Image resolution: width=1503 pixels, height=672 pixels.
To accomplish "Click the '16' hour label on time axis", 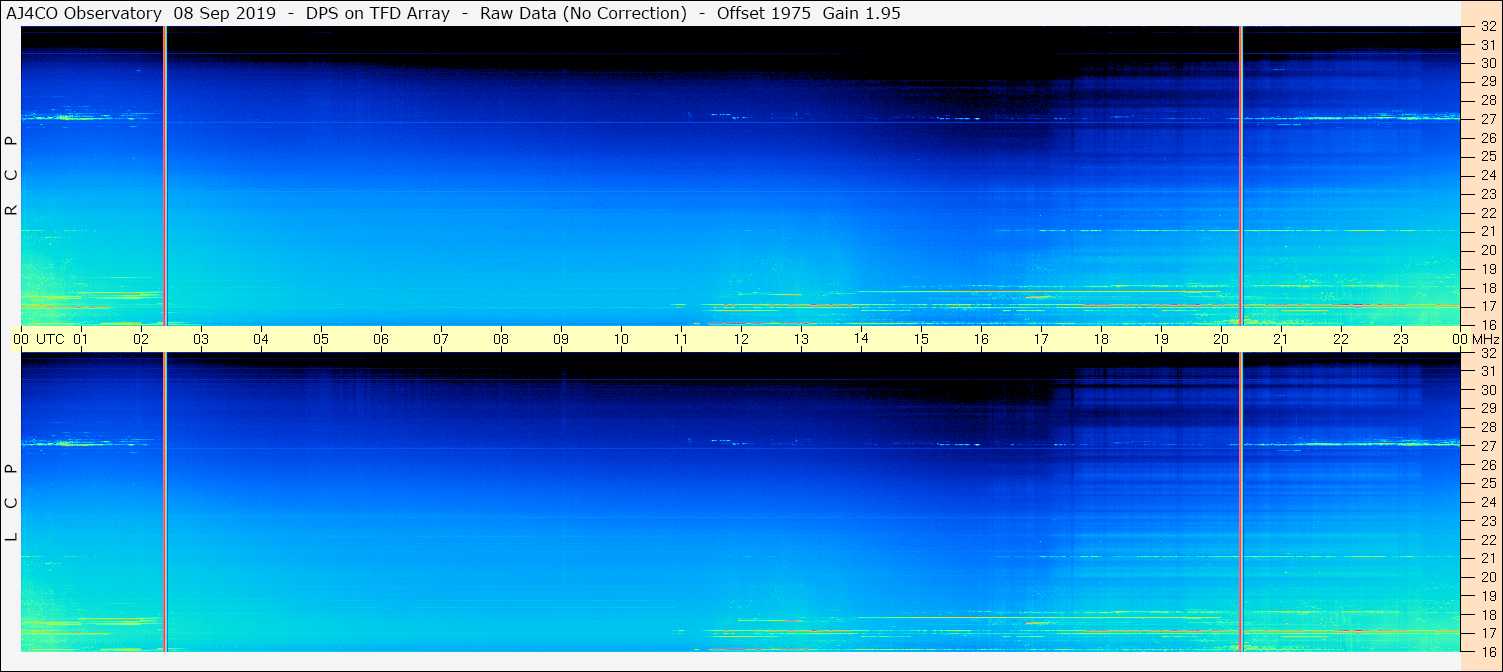I will (981, 339).
